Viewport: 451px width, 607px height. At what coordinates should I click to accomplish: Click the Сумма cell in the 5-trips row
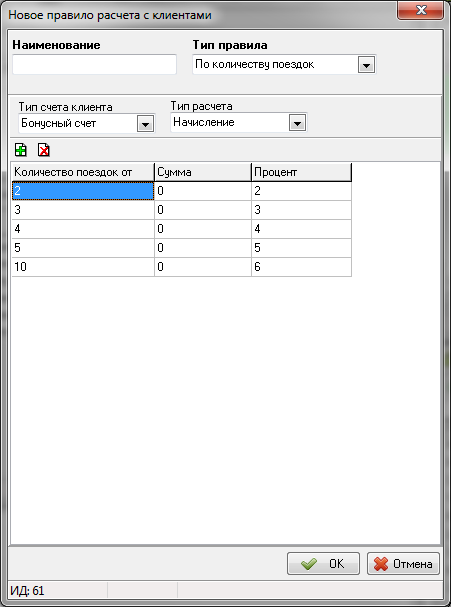point(203,248)
